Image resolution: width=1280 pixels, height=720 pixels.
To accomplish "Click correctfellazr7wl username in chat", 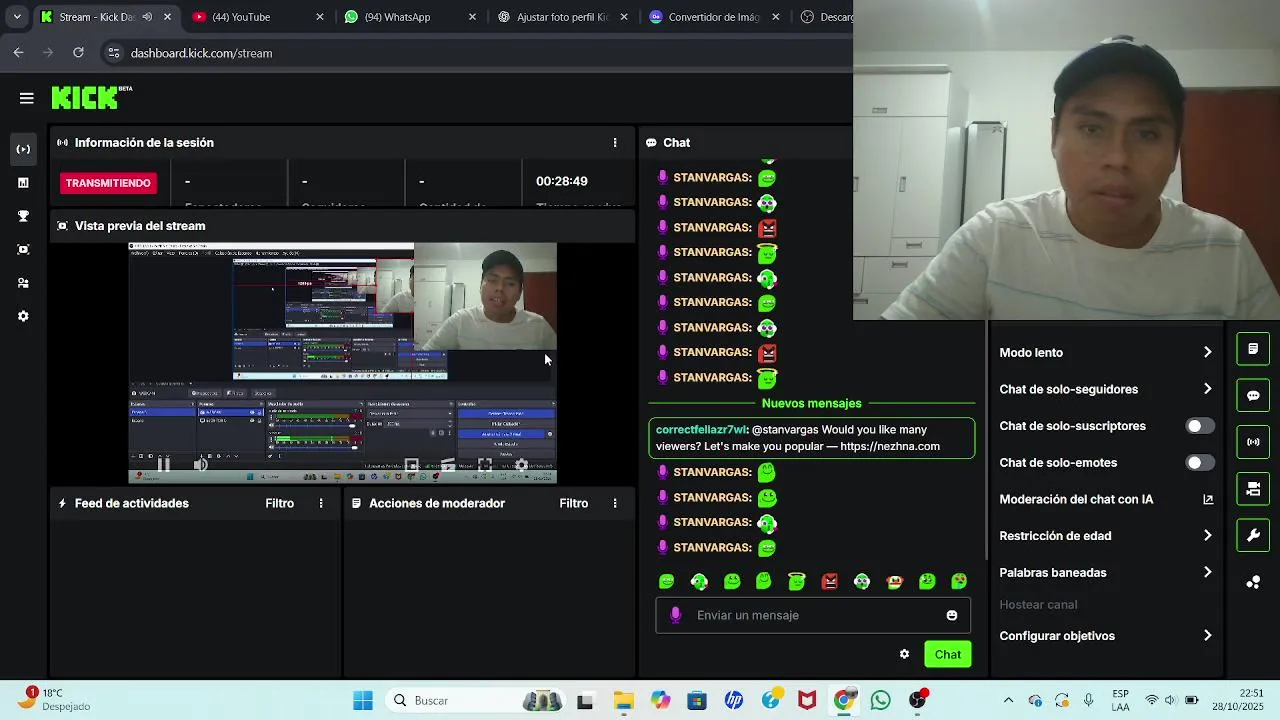I will pos(701,430).
